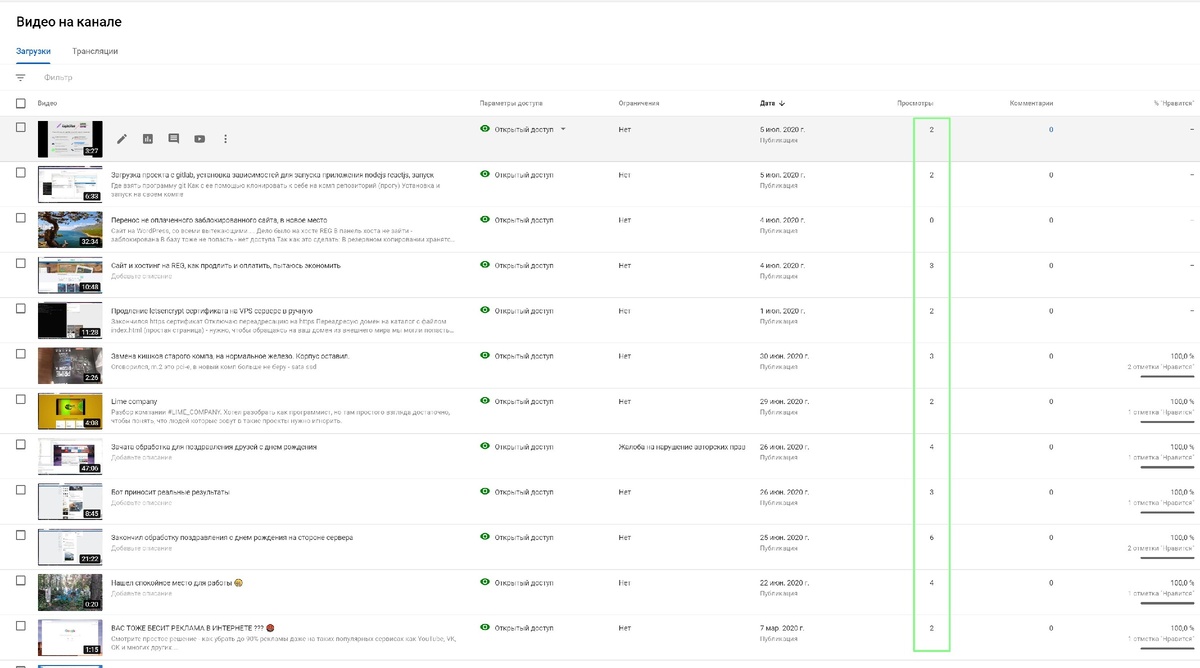Open the three-dot options menu
The height and width of the screenshot is (668, 1200).
226,139
